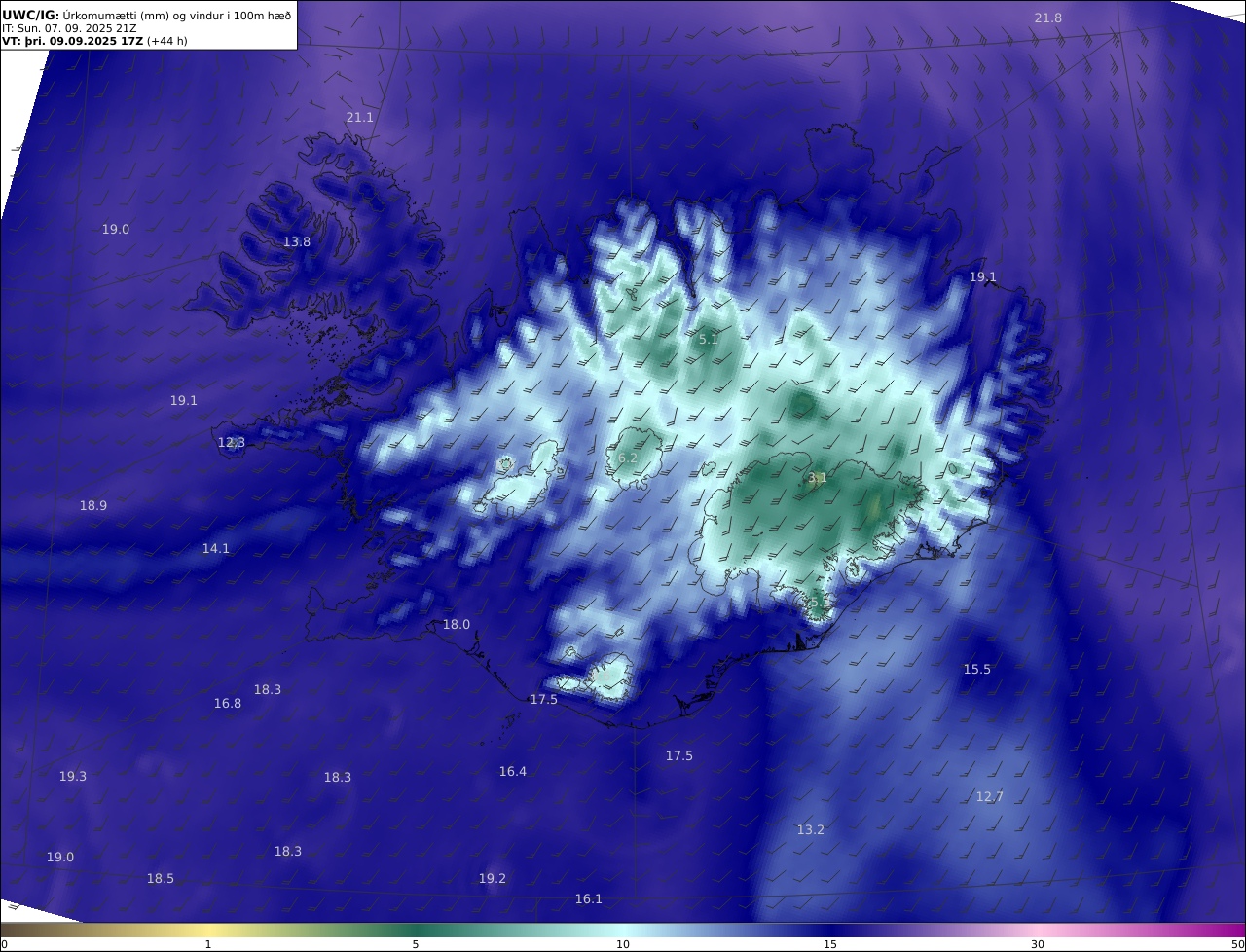Click the 16.1 value label
The image size is (1246, 952).
589,898
